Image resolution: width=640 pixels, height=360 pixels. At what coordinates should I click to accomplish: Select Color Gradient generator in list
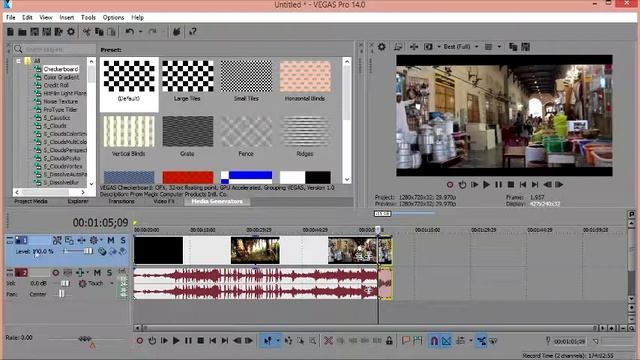[x=61, y=77]
